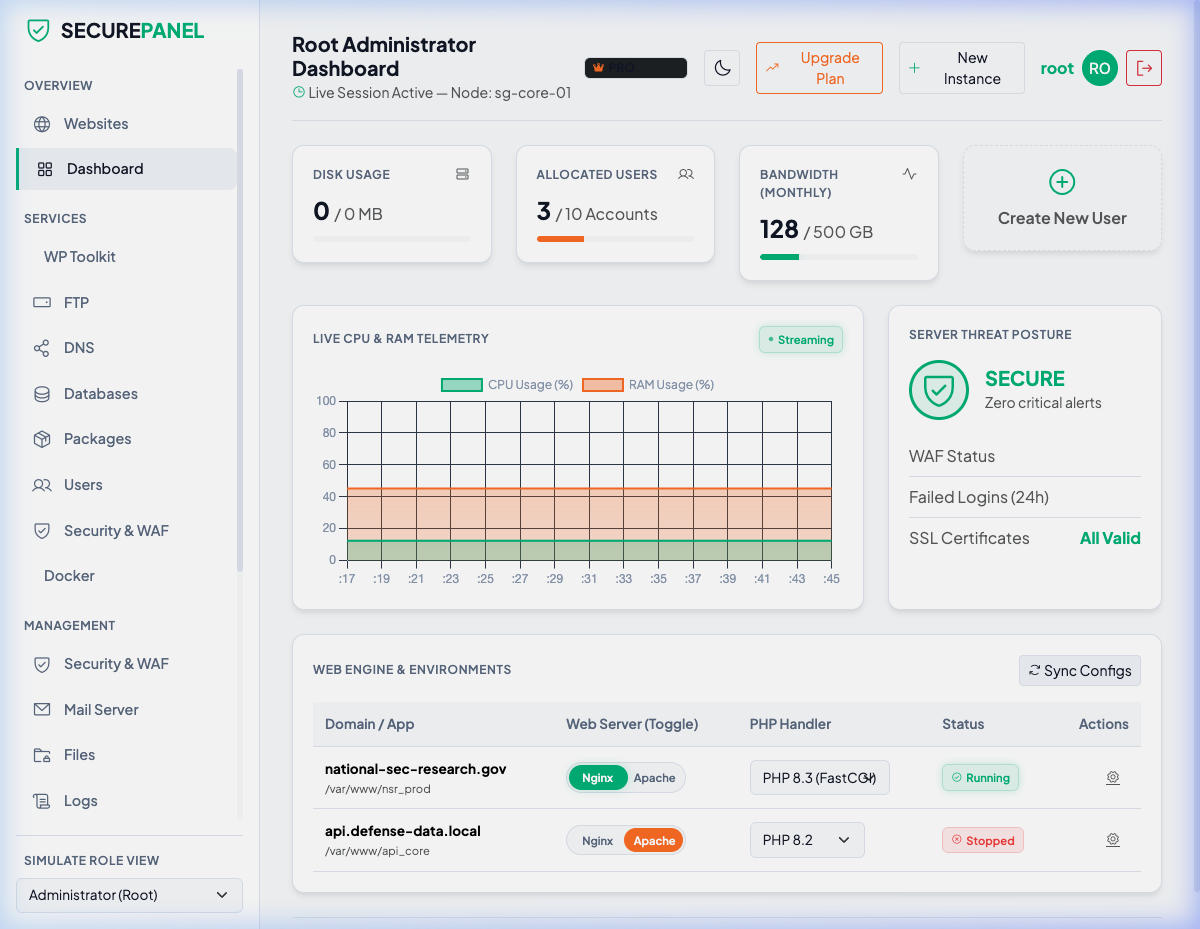
Task: Open settings gear for api.defense-data.local
Action: 1113,841
